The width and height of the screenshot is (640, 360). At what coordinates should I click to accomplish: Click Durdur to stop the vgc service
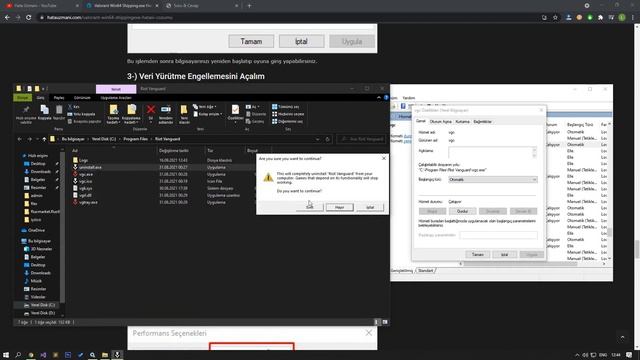(x=462, y=211)
